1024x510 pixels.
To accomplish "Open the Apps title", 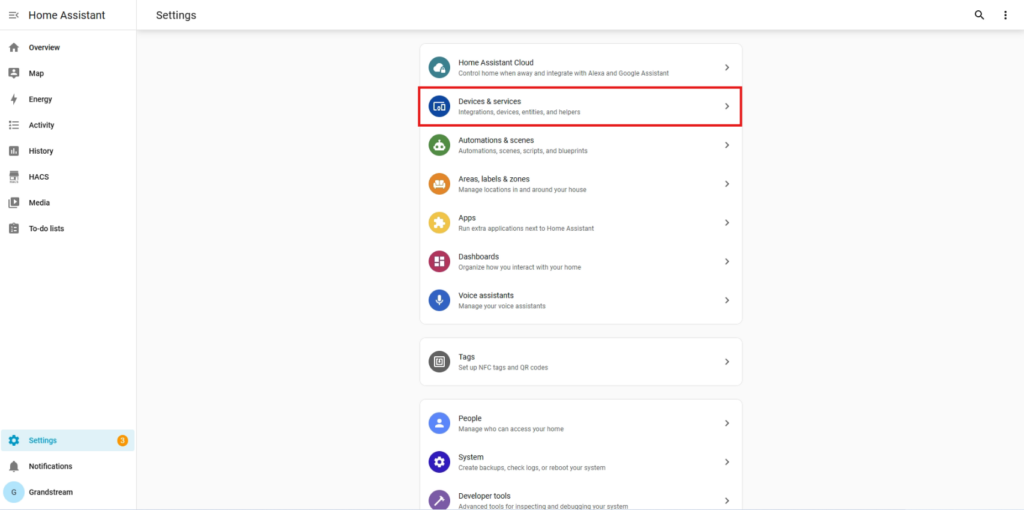I will 467,218.
